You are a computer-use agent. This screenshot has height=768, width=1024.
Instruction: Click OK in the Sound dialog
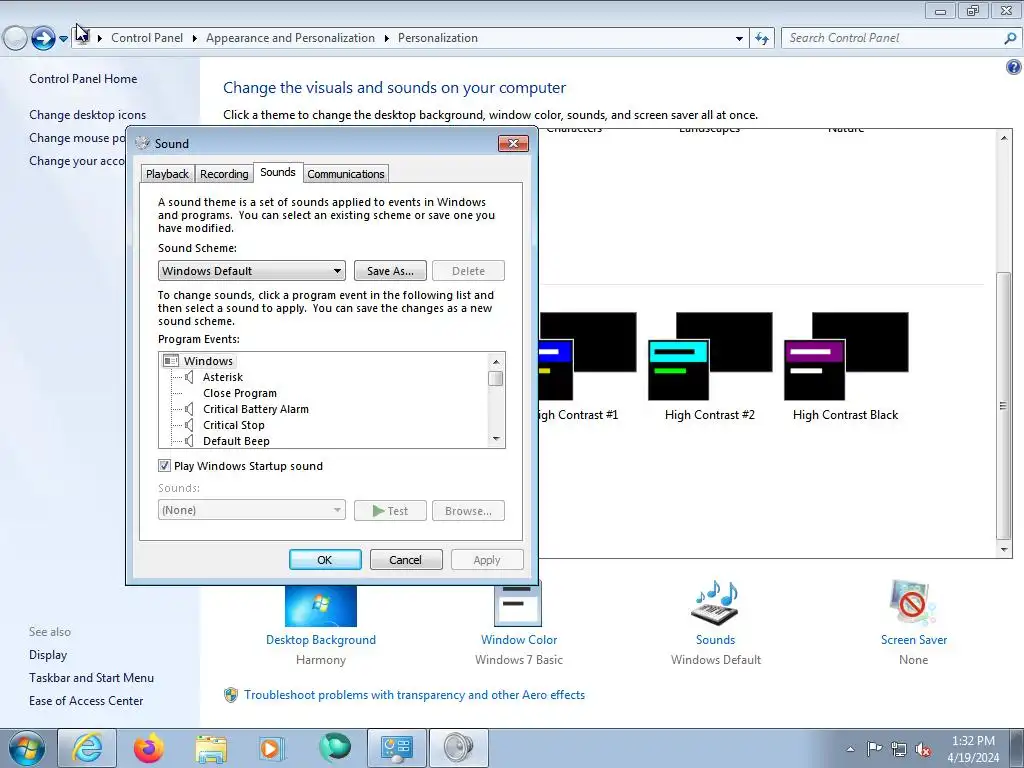[325, 560]
